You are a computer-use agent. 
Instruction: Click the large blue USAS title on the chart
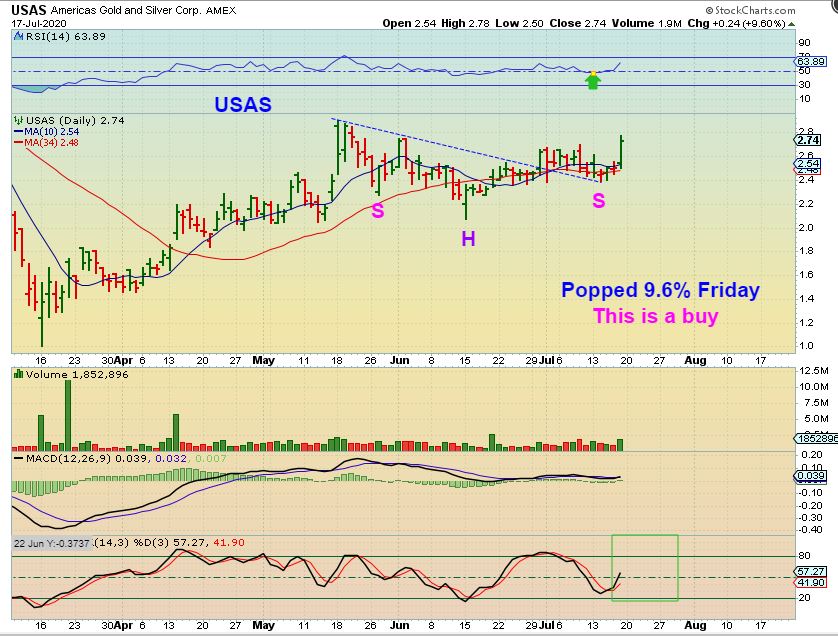pos(243,105)
